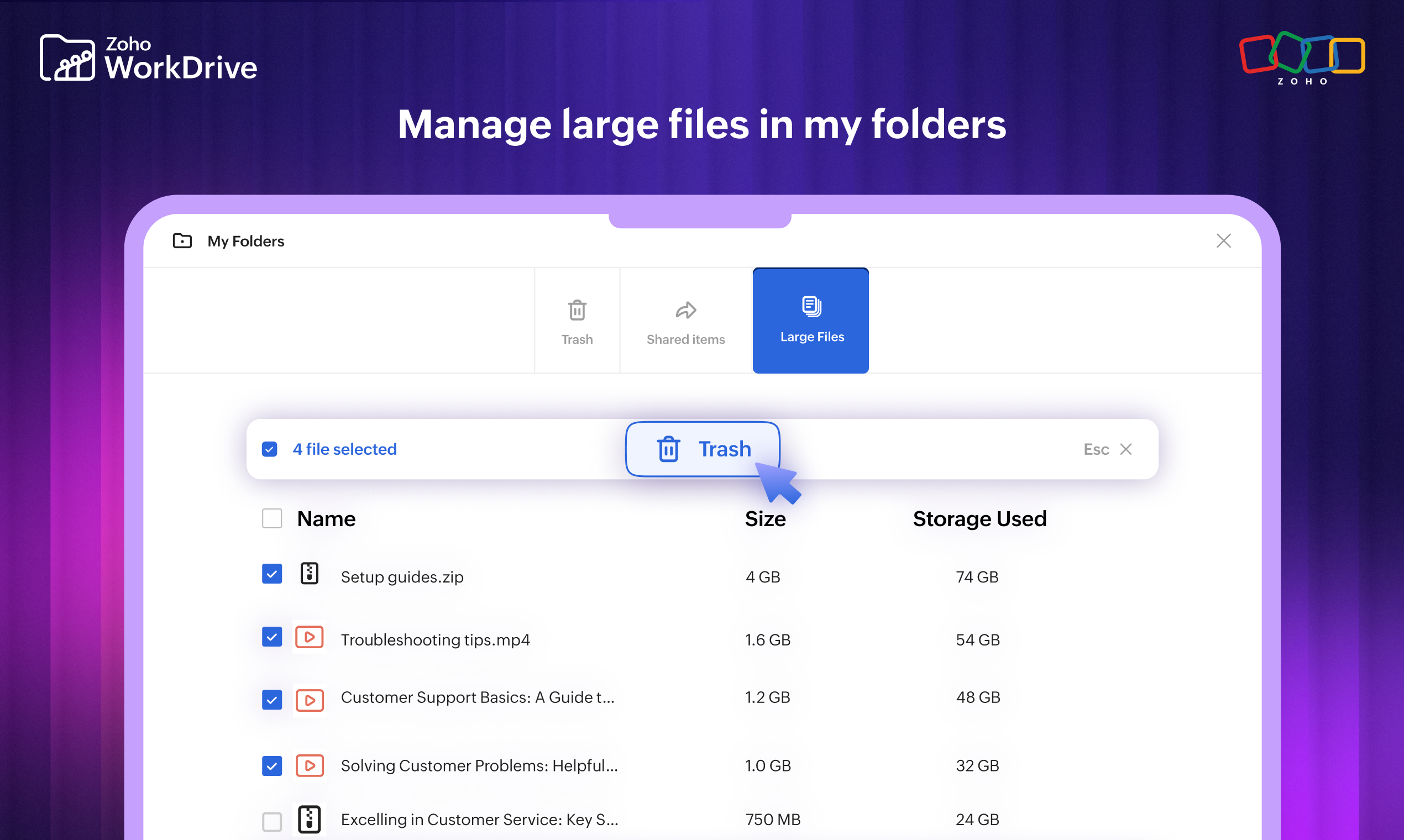Click the Zoho WorkDrive logo

pos(148,56)
